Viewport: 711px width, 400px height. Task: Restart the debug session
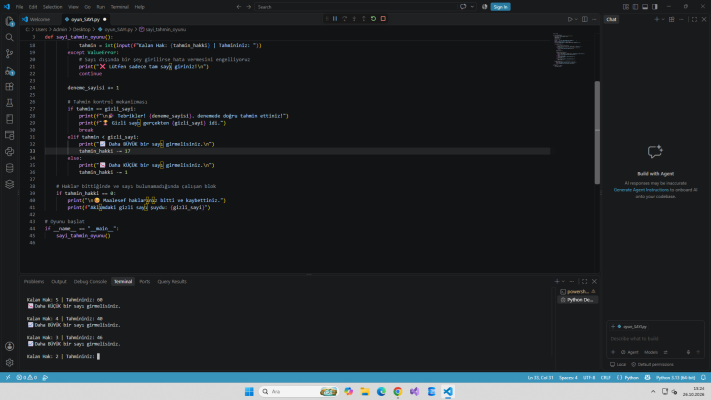coord(373,19)
